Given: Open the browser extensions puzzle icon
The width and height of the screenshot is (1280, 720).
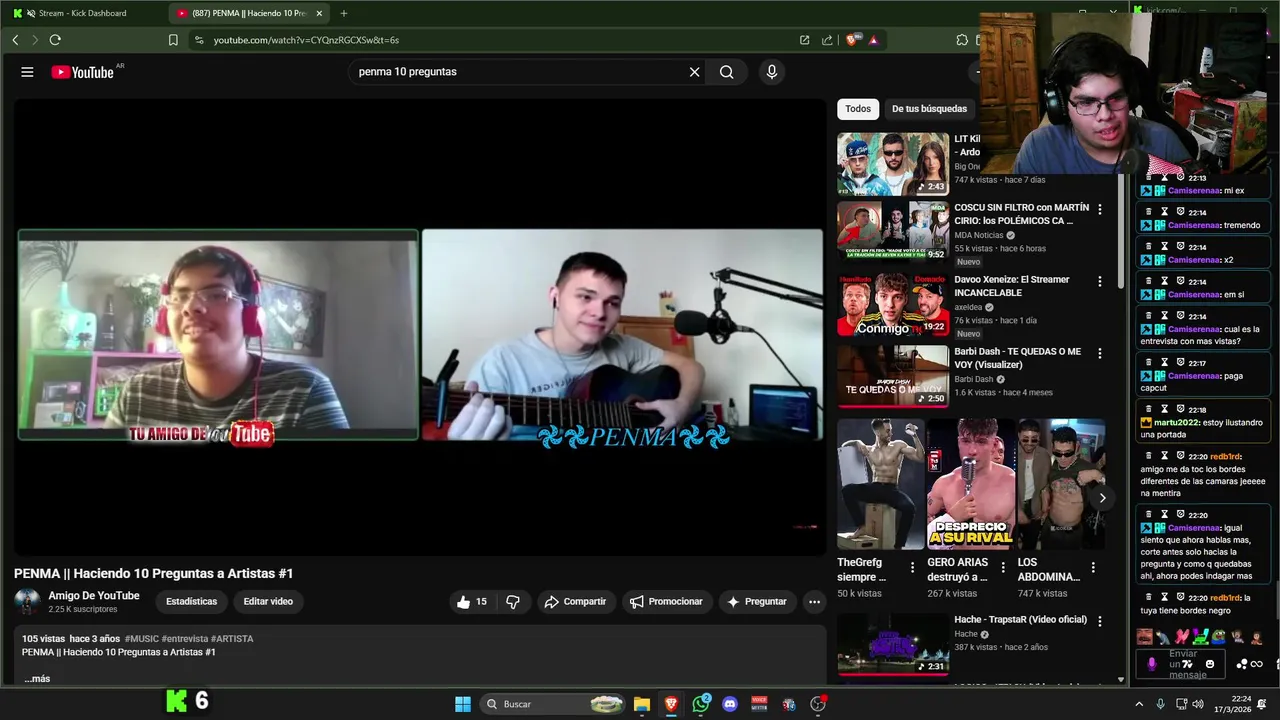Looking at the screenshot, I should 962,40.
